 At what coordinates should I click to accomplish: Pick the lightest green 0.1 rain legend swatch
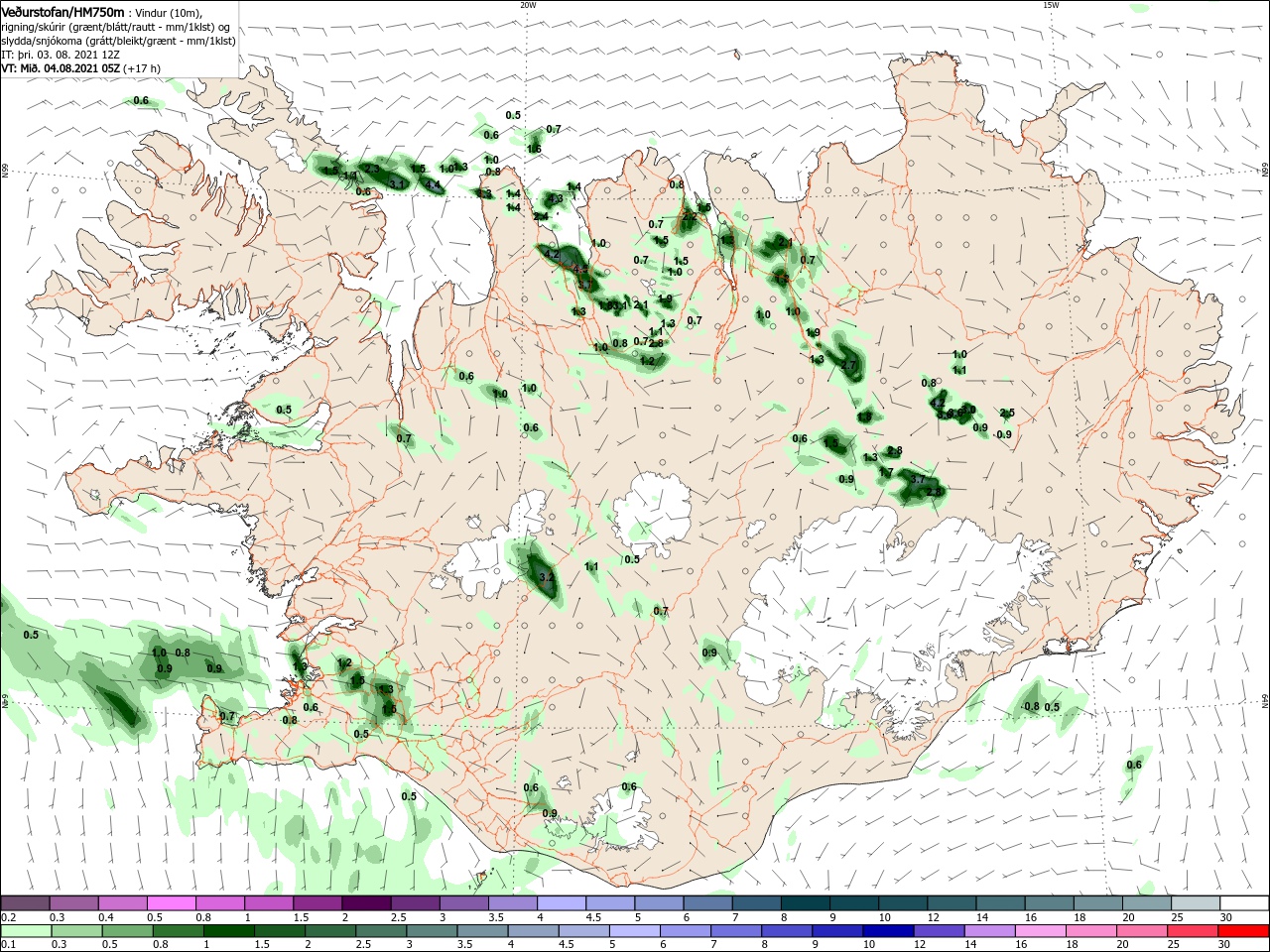pyautogui.click(x=25, y=931)
